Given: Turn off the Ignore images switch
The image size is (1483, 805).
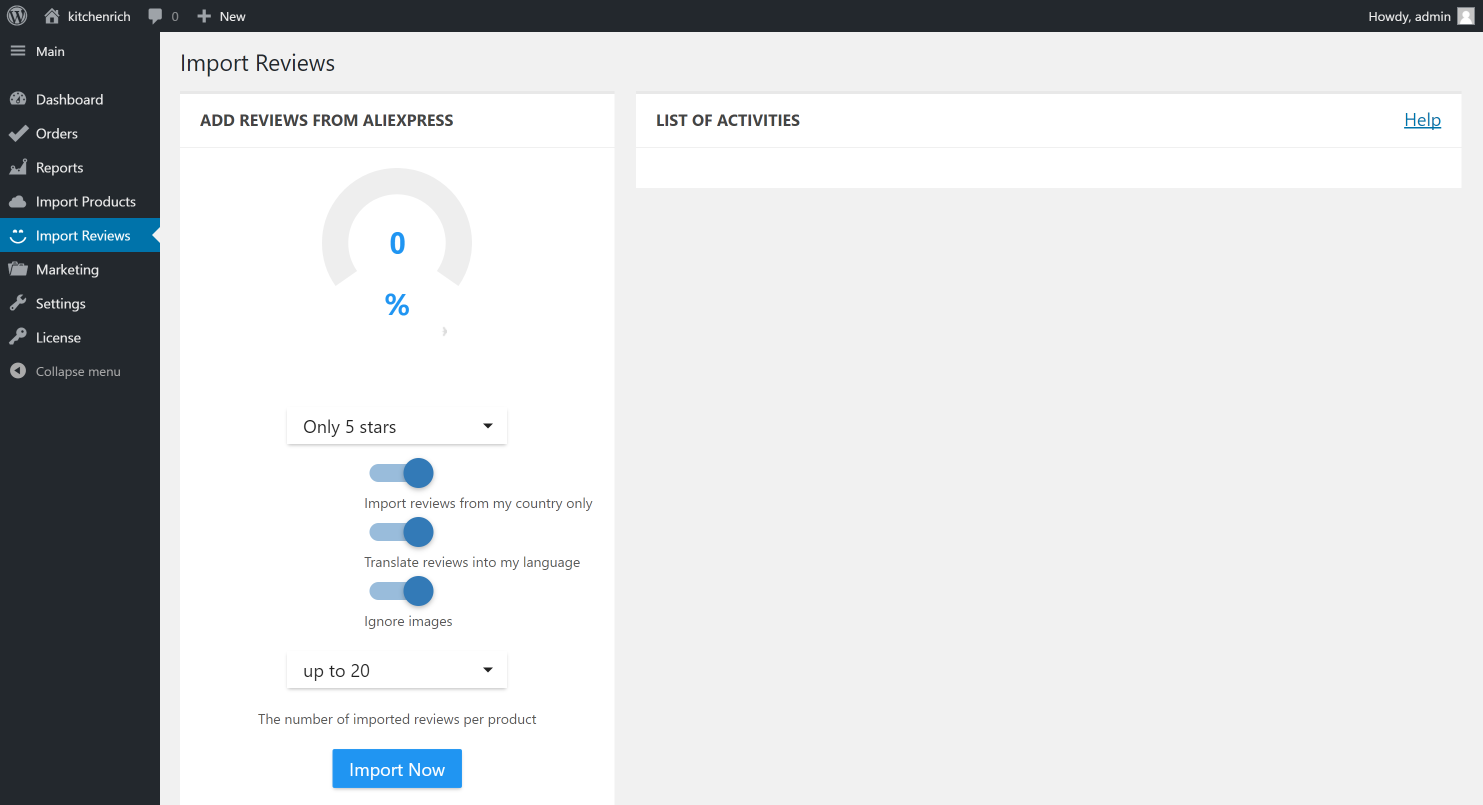Looking at the screenshot, I should coord(401,591).
